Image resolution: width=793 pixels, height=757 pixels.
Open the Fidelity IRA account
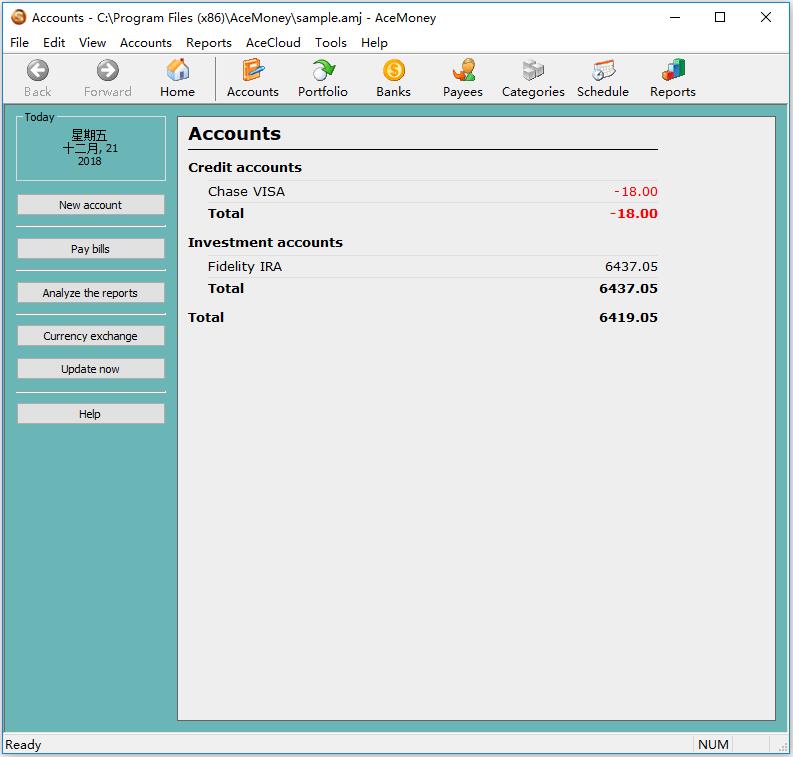(x=244, y=267)
